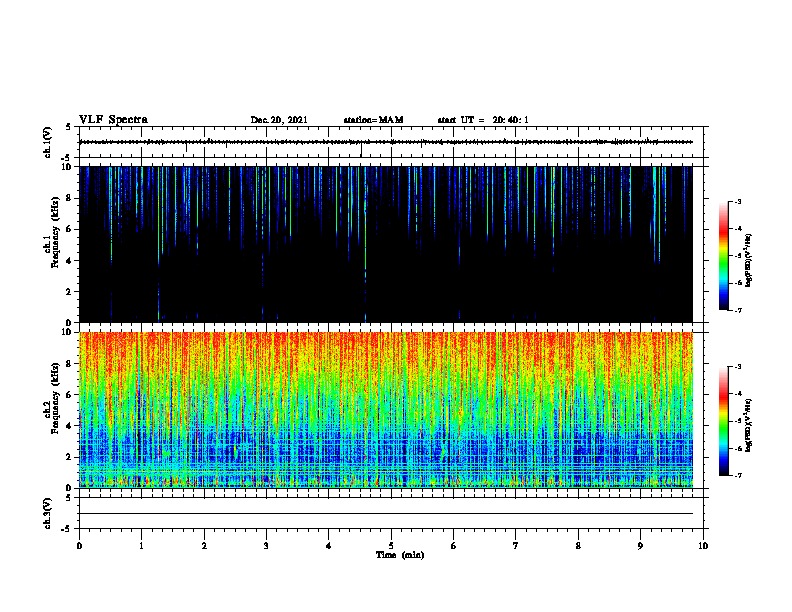Click the time axis tick label "9"
Image resolution: width=792 pixels, height=612 pixels.
pyautogui.click(x=640, y=546)
